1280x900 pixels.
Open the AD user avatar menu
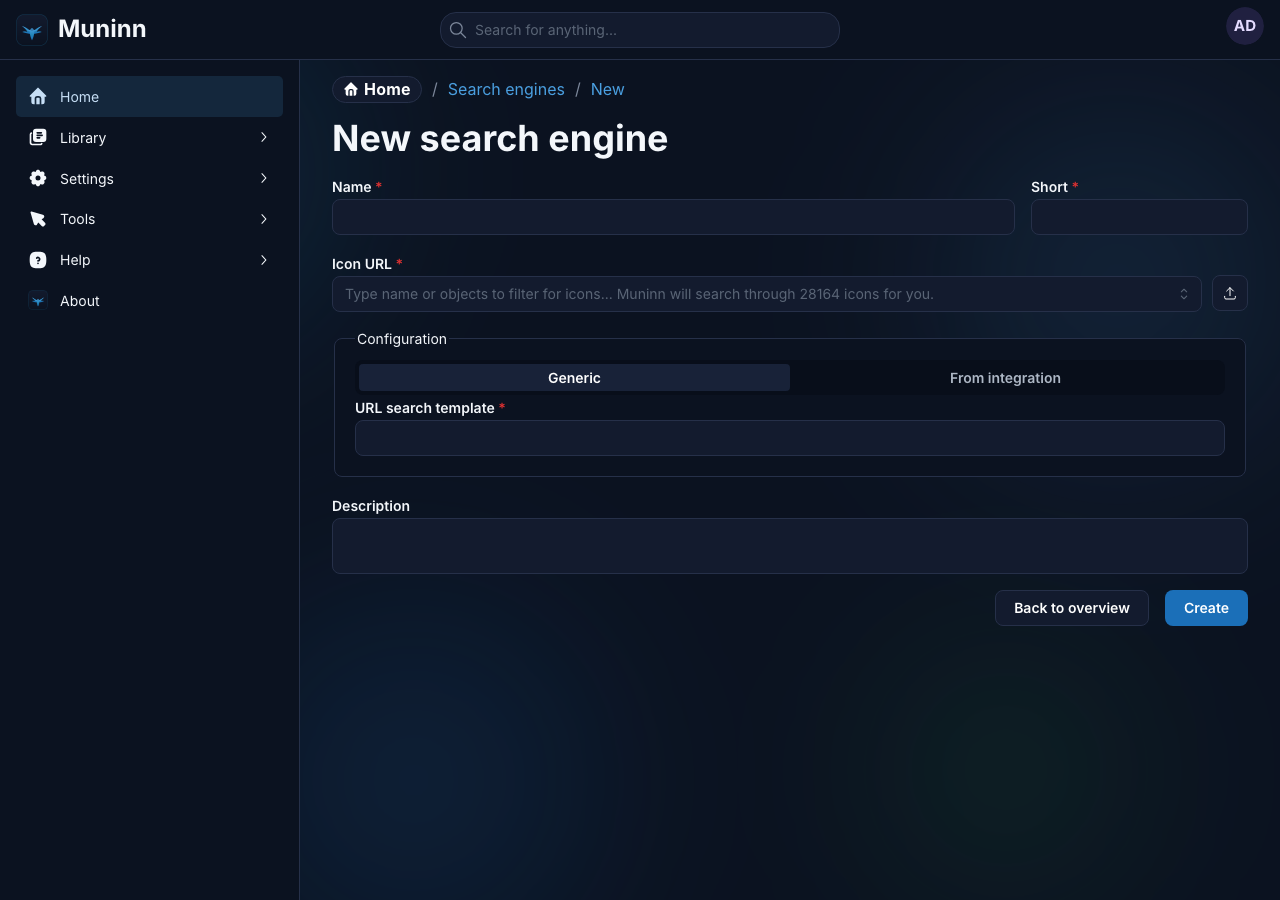click(1245, 26)
